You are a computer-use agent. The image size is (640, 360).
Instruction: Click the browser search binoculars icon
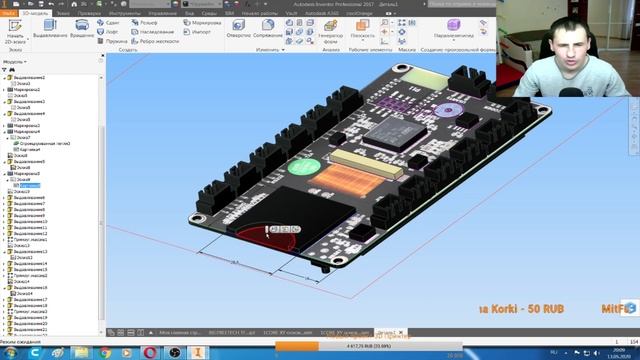(x=12, y=70)
